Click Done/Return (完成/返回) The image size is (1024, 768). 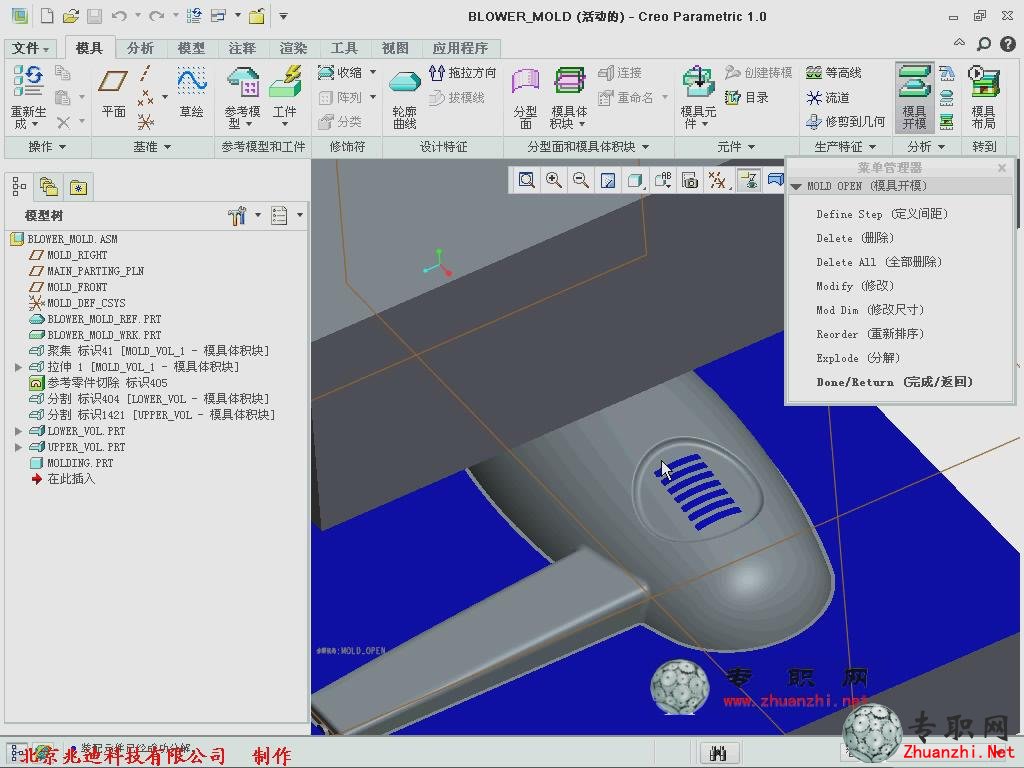[894, 382]
